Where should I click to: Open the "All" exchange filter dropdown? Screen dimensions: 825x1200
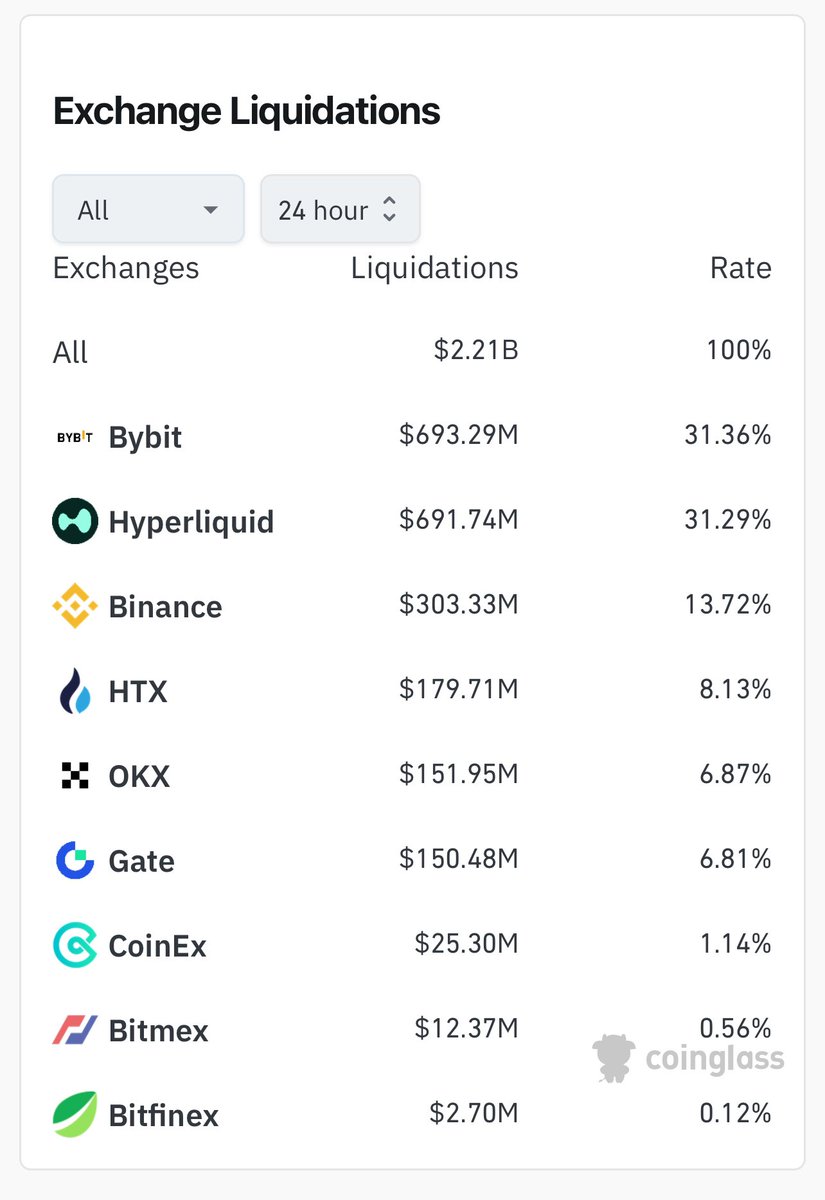148,210
